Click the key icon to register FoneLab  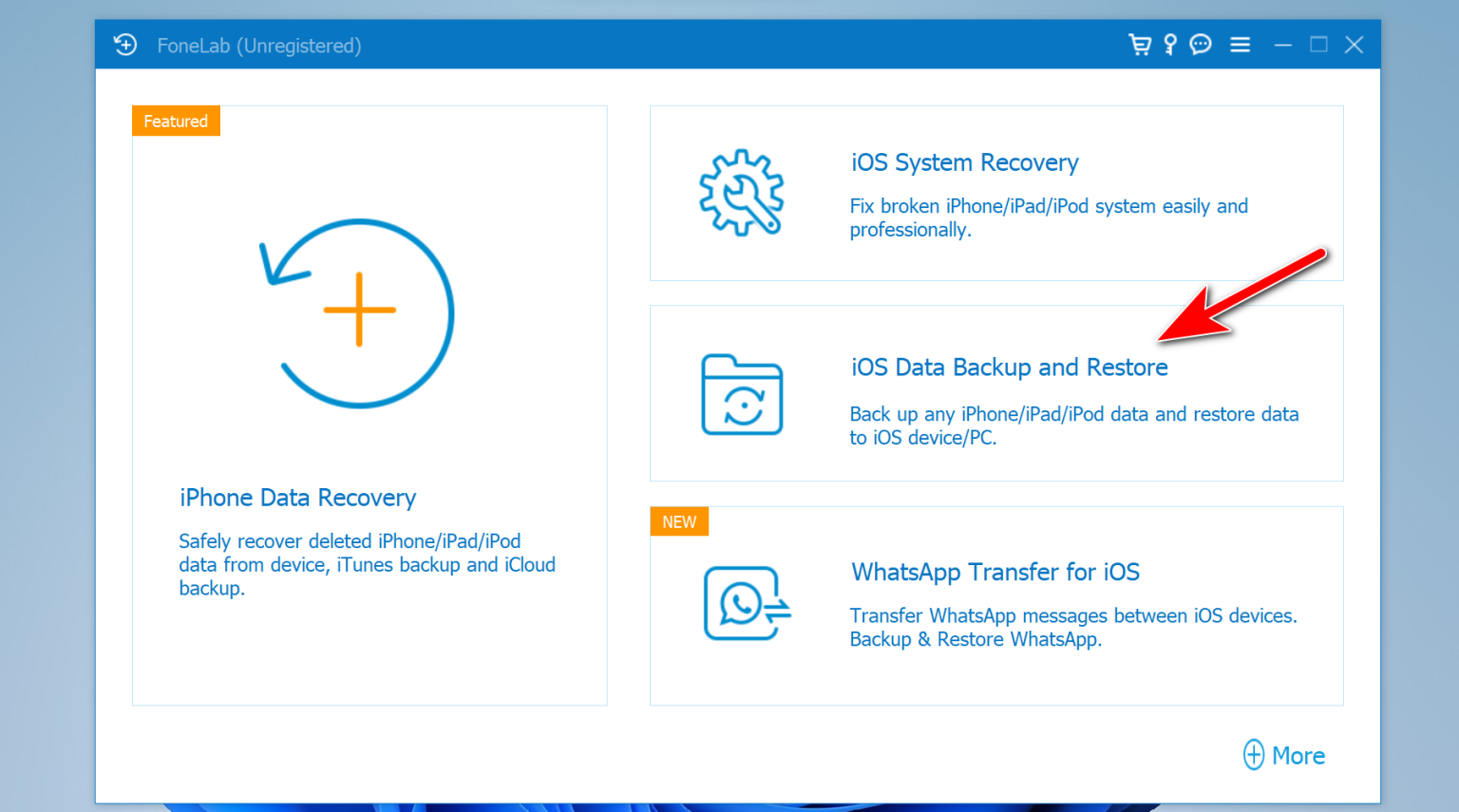(x=1169, y=45)
